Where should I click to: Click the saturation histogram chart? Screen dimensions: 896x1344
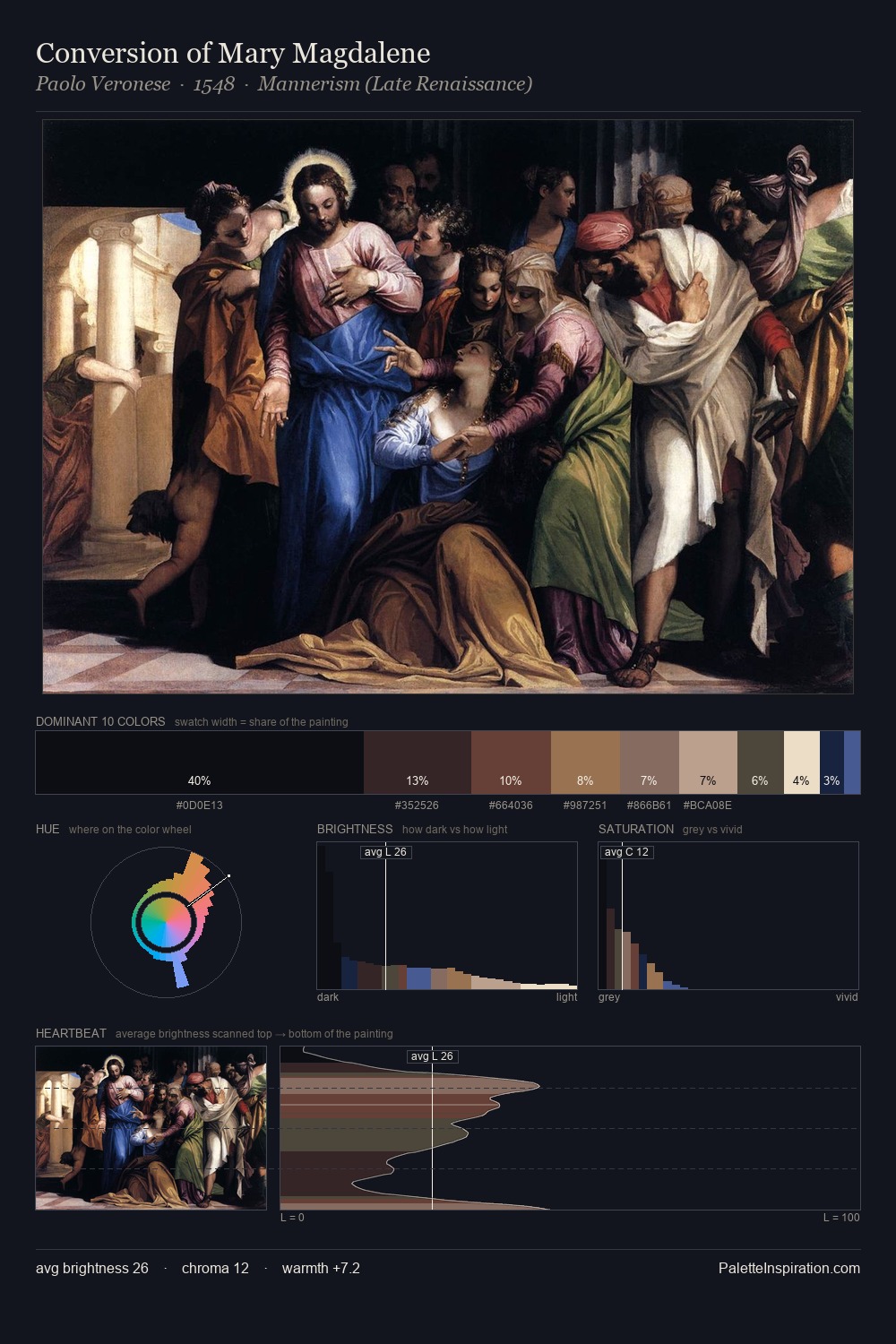point(728,916)
